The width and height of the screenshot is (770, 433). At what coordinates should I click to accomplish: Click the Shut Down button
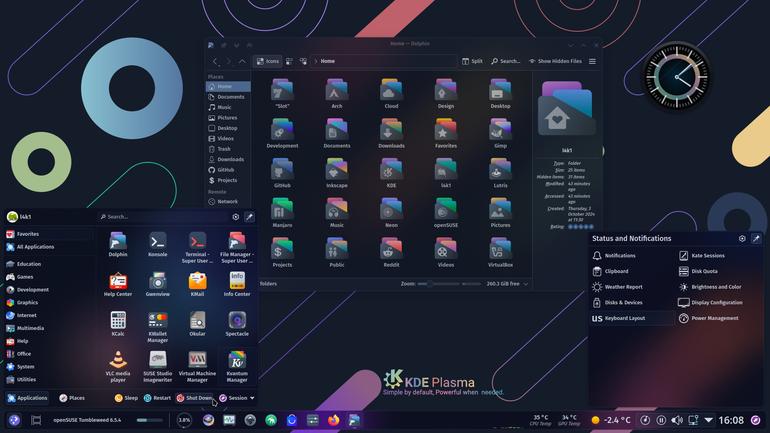coord(194,398)
